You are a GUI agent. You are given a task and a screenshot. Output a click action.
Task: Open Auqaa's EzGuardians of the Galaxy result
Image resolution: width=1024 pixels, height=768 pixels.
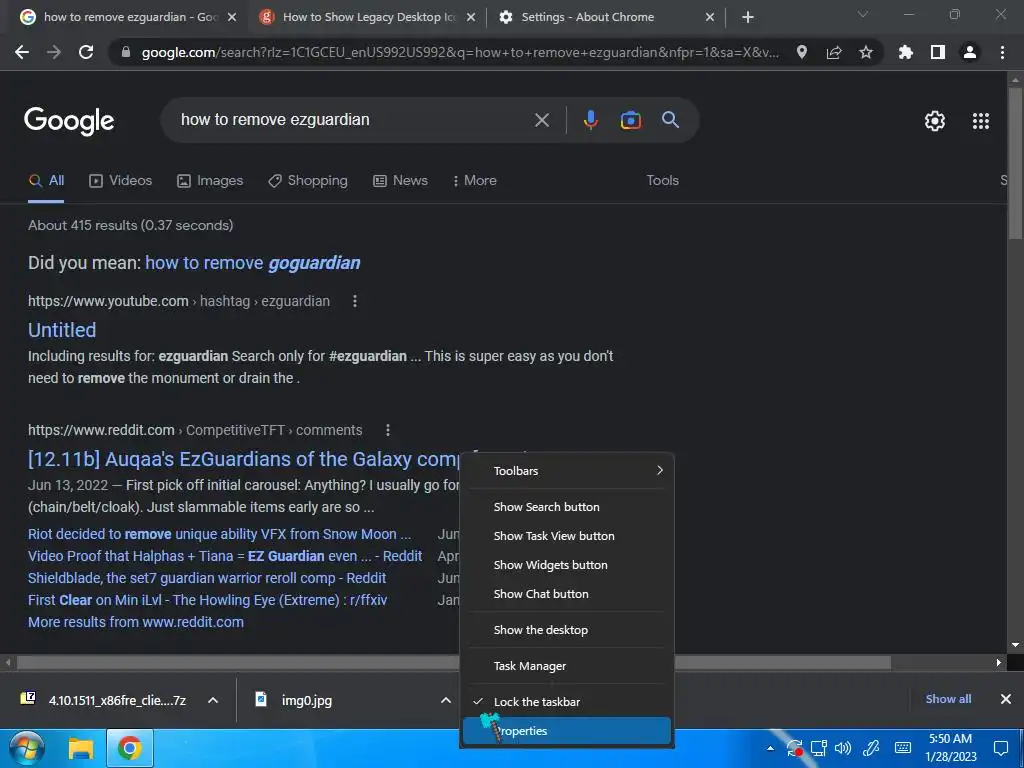(243, 459)
